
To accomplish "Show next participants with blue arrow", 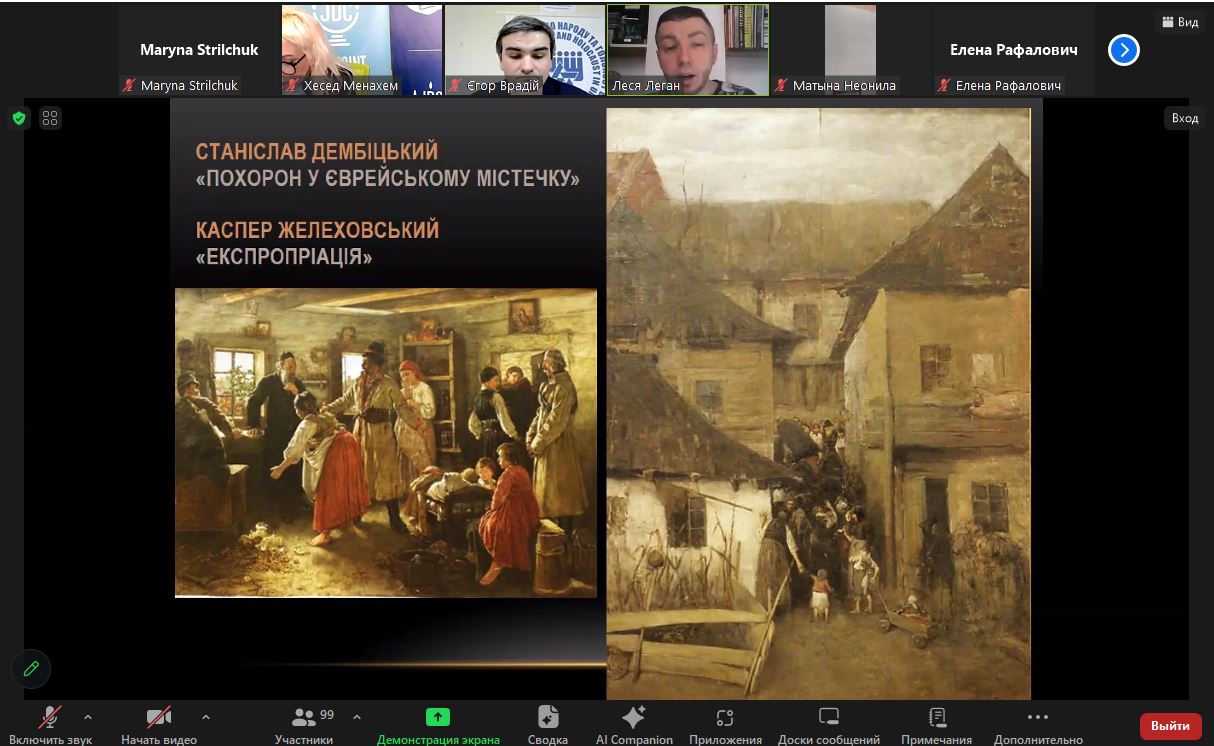I will tap(1124, 49).
